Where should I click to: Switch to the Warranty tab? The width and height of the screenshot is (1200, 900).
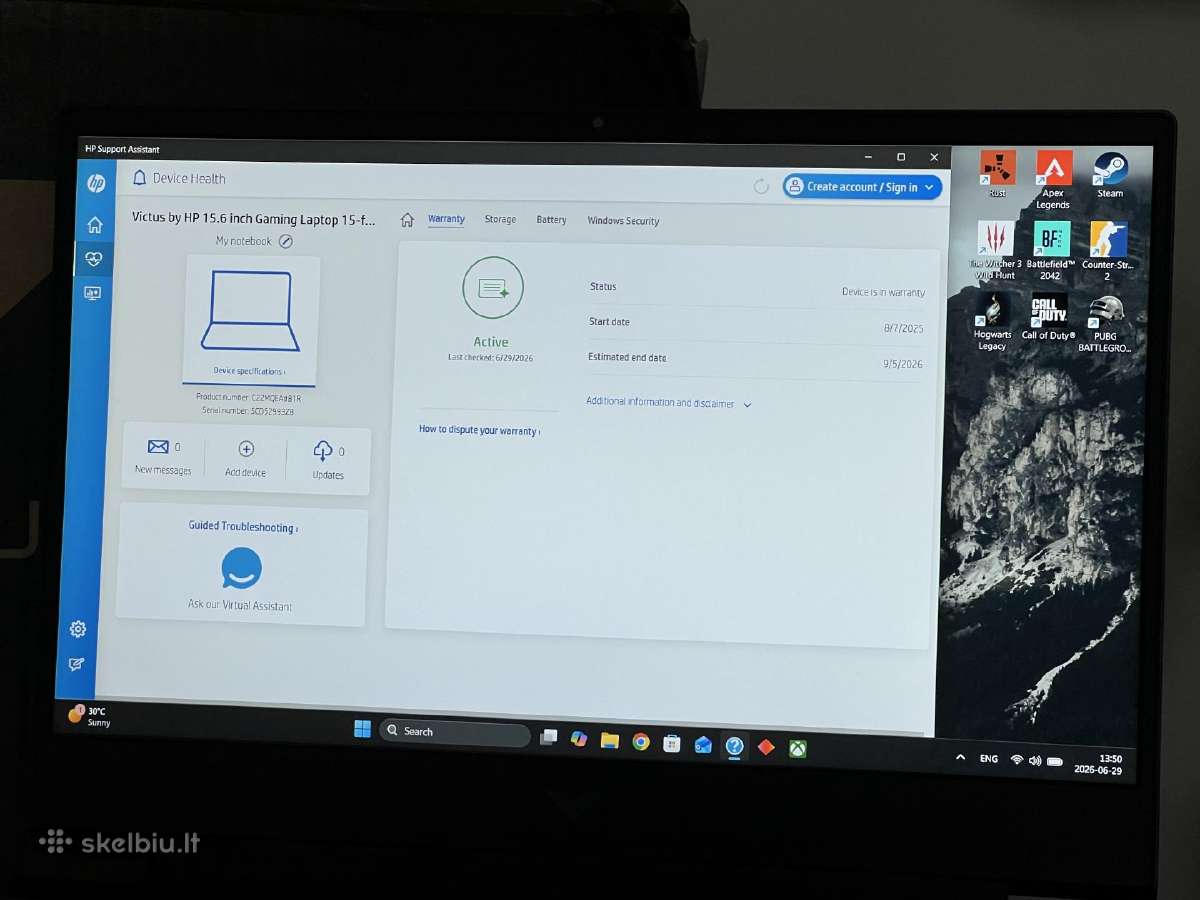[x=446, y=219]
